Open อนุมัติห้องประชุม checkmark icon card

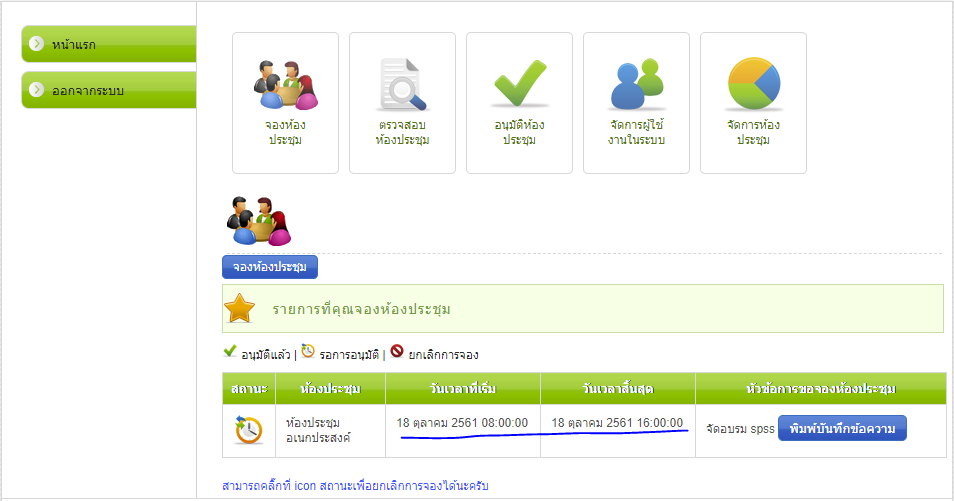[x=519, y=103]
